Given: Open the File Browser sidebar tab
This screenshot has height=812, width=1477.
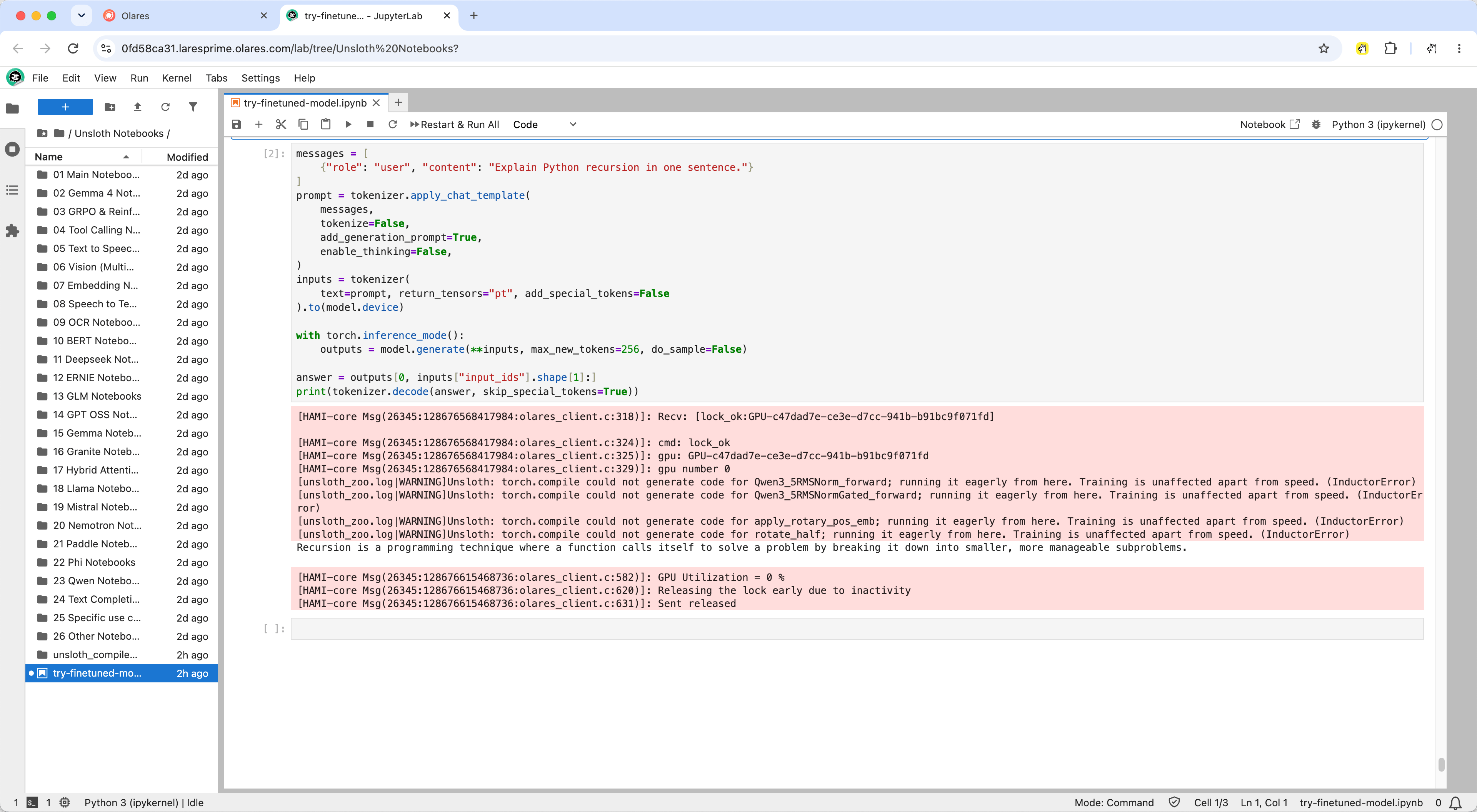Looking at the screenshot, I should 13,108.
